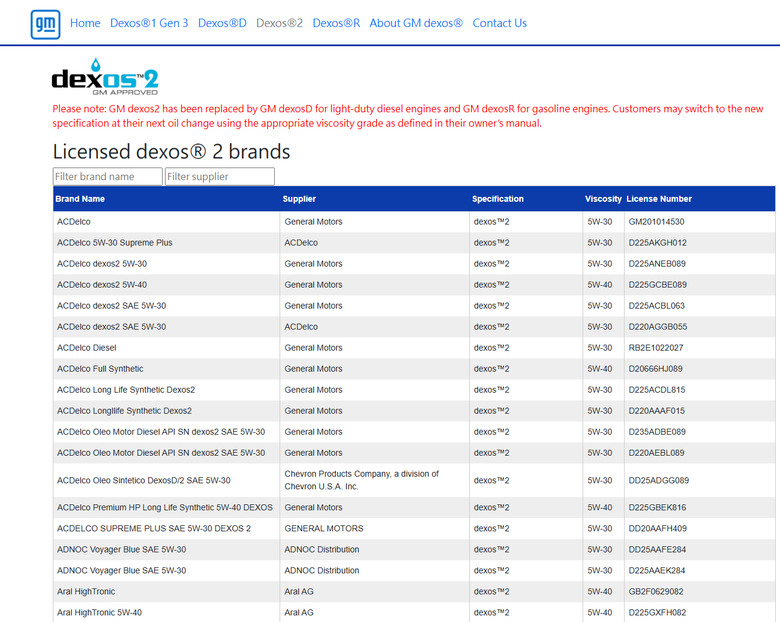Viewport: 780px width, 622px height.
Task: Go to Dexos®1 Gen 3 page
Action: pos(149,23)
